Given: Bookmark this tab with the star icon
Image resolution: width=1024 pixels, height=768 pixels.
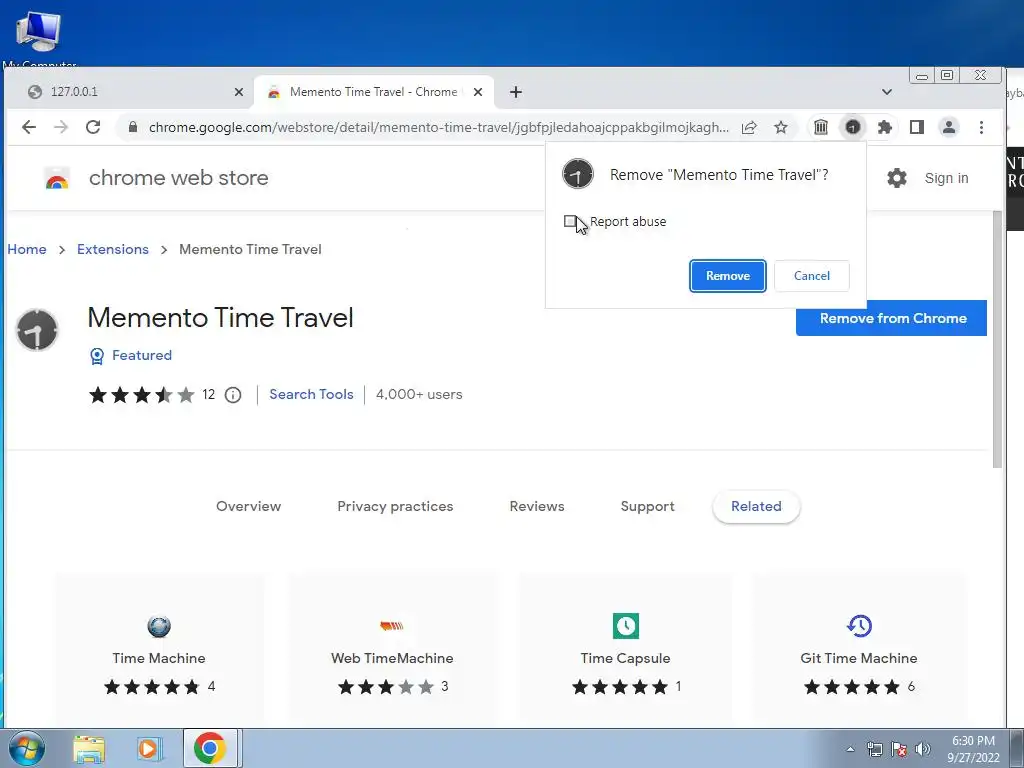Looking at the screenshot, I should click(781, 127).
